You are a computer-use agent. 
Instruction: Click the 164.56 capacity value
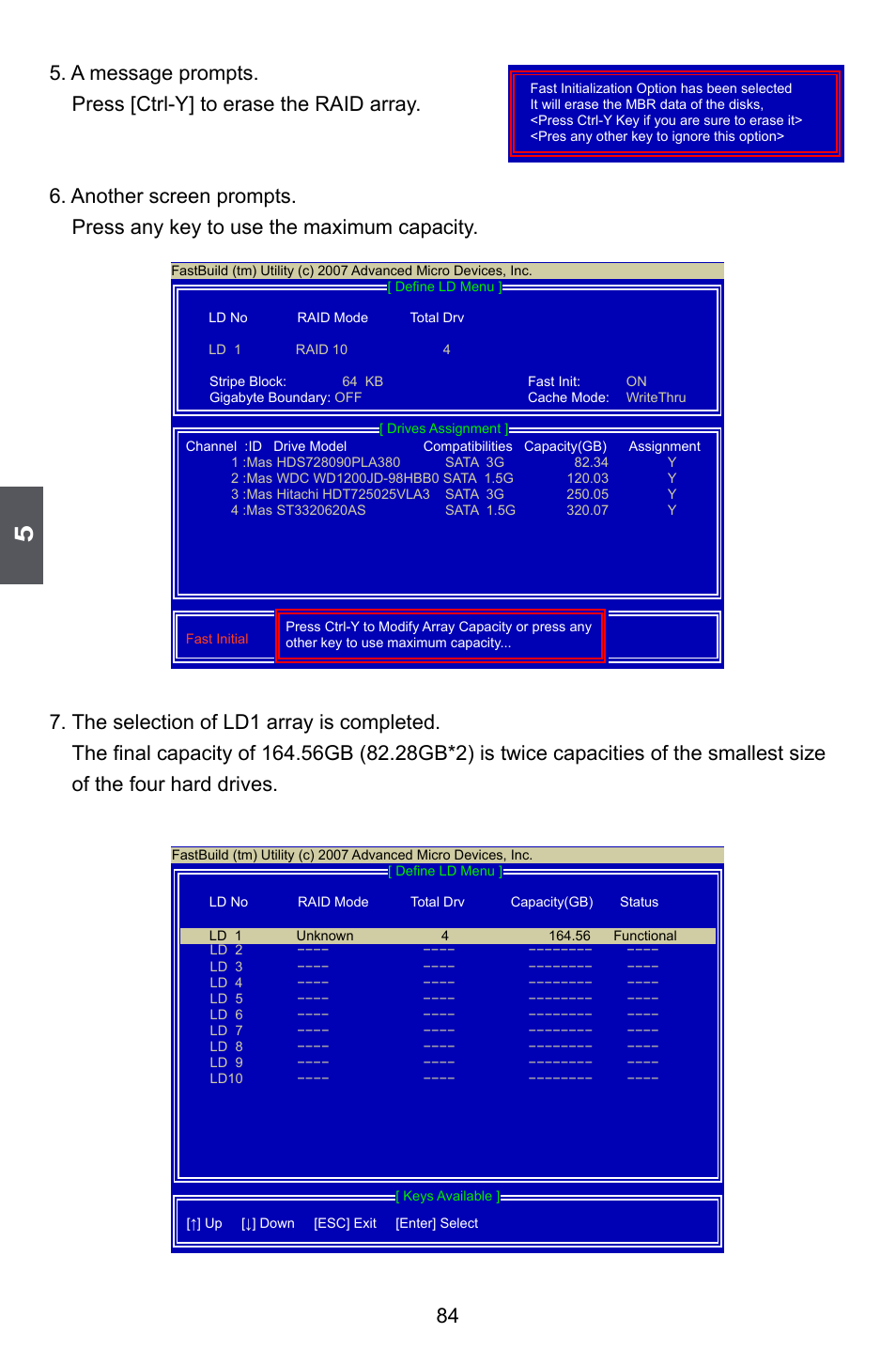(569, 936)
